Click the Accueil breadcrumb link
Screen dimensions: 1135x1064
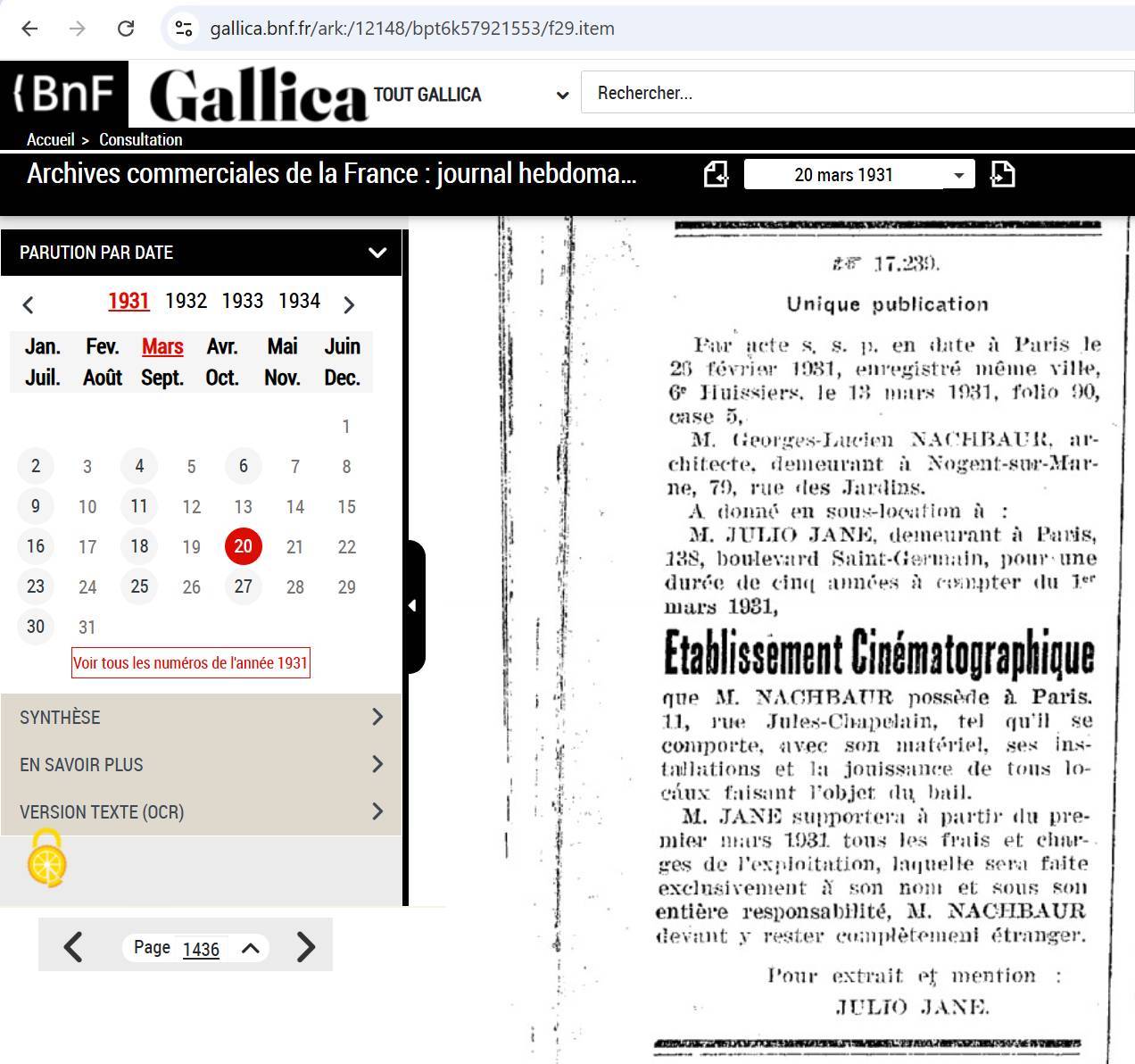50,139
